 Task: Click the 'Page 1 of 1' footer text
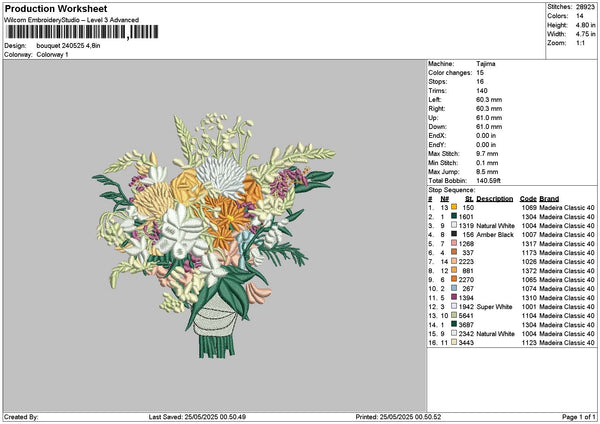(x=579, y=417)
